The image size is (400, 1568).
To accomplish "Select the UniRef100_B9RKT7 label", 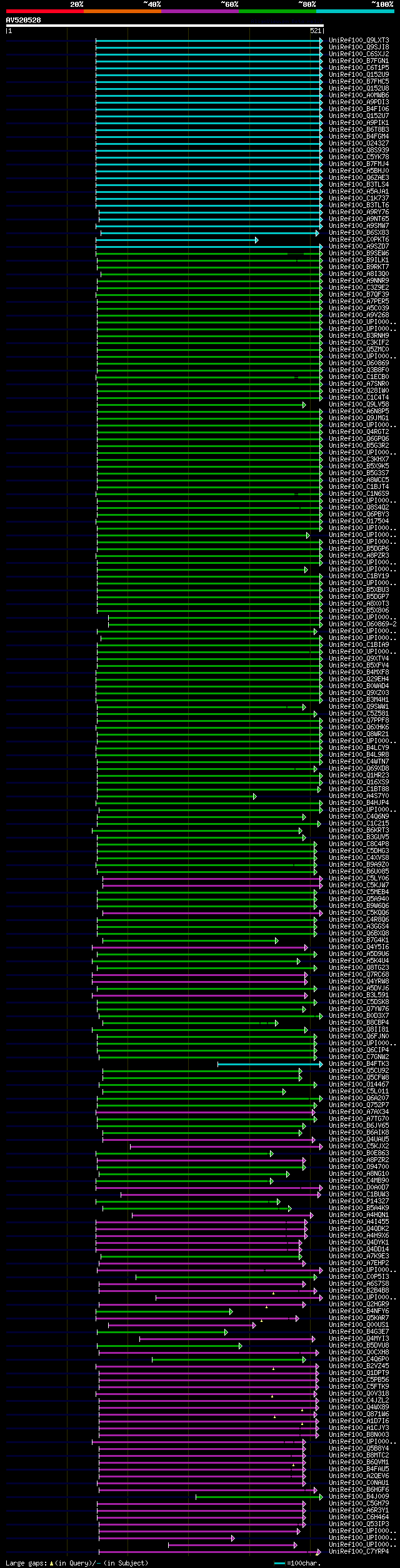I will (359, 267).
